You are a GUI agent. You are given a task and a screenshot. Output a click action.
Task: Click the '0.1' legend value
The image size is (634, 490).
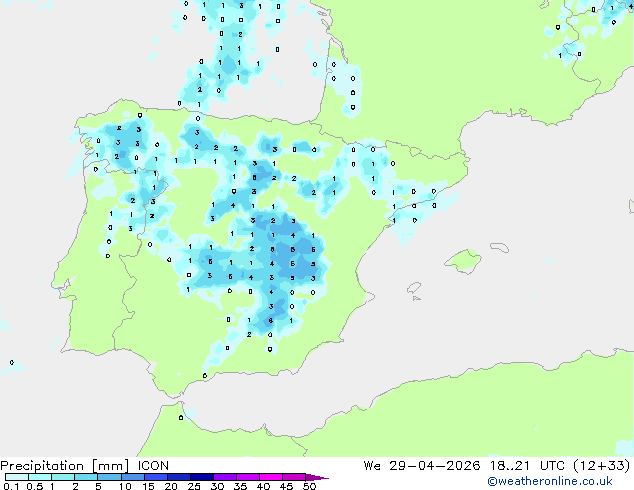(11, 486)
